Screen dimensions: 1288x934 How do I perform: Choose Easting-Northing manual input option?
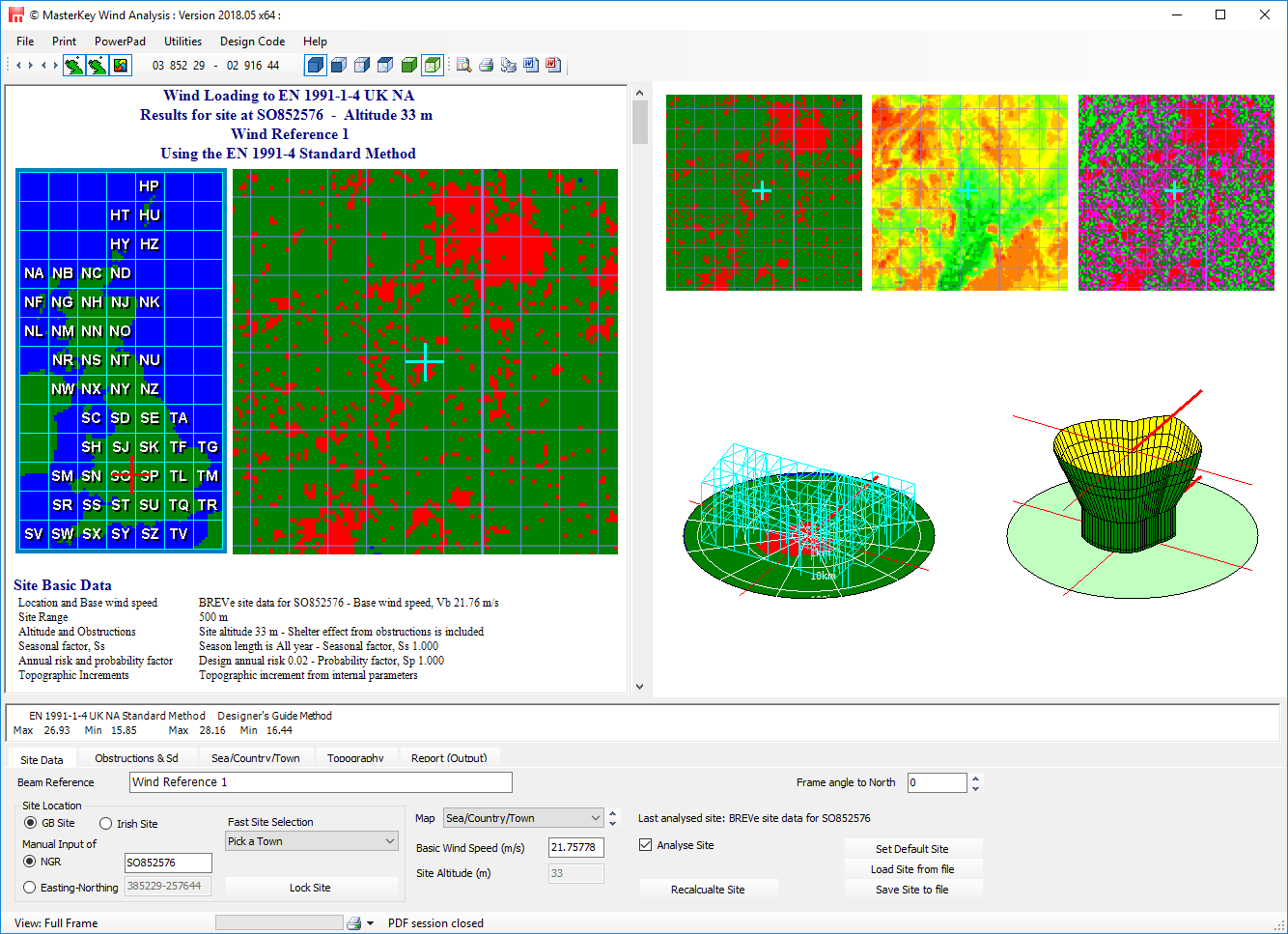[30, 887]
